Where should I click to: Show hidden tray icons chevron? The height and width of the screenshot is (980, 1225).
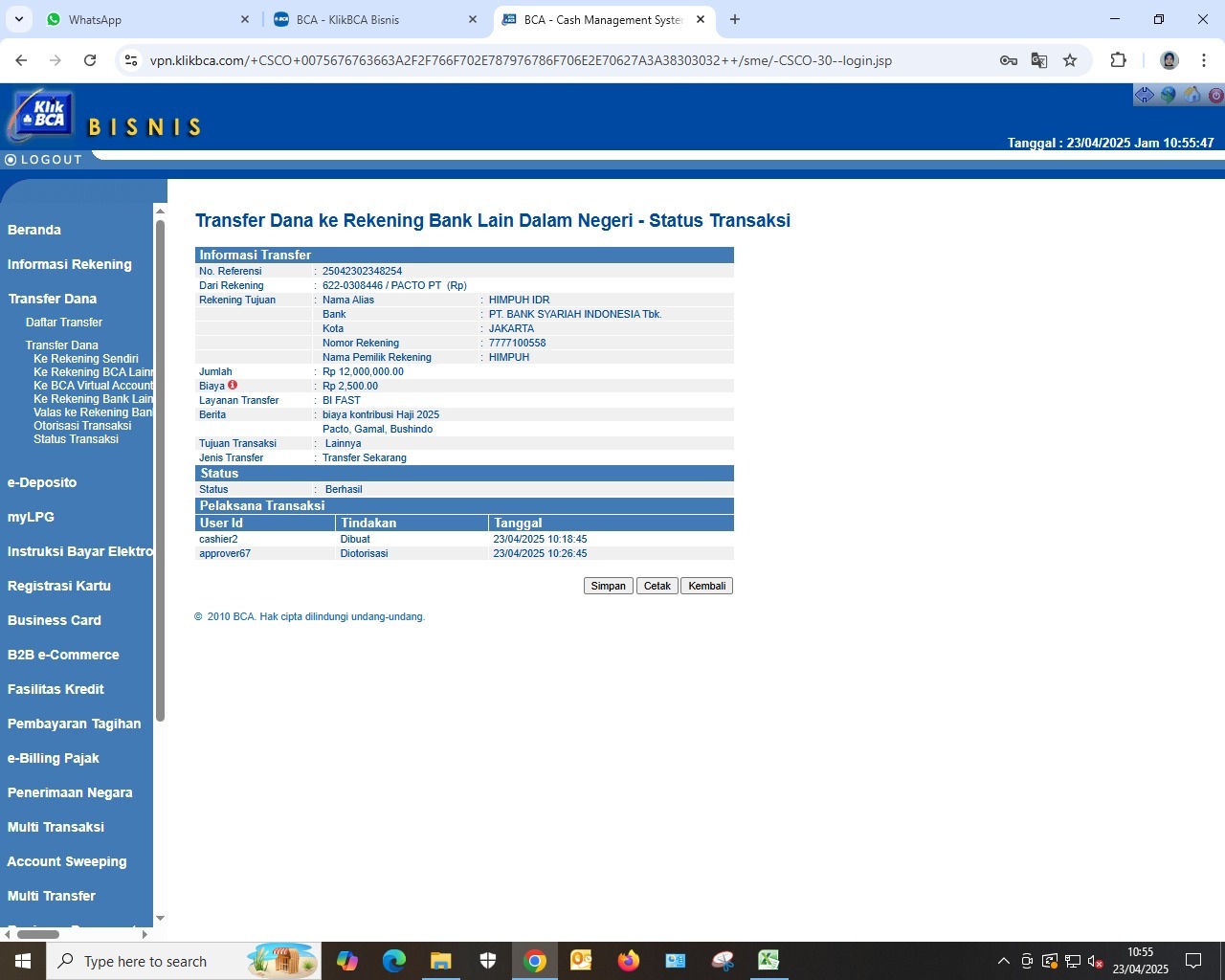click(1003, 961)
